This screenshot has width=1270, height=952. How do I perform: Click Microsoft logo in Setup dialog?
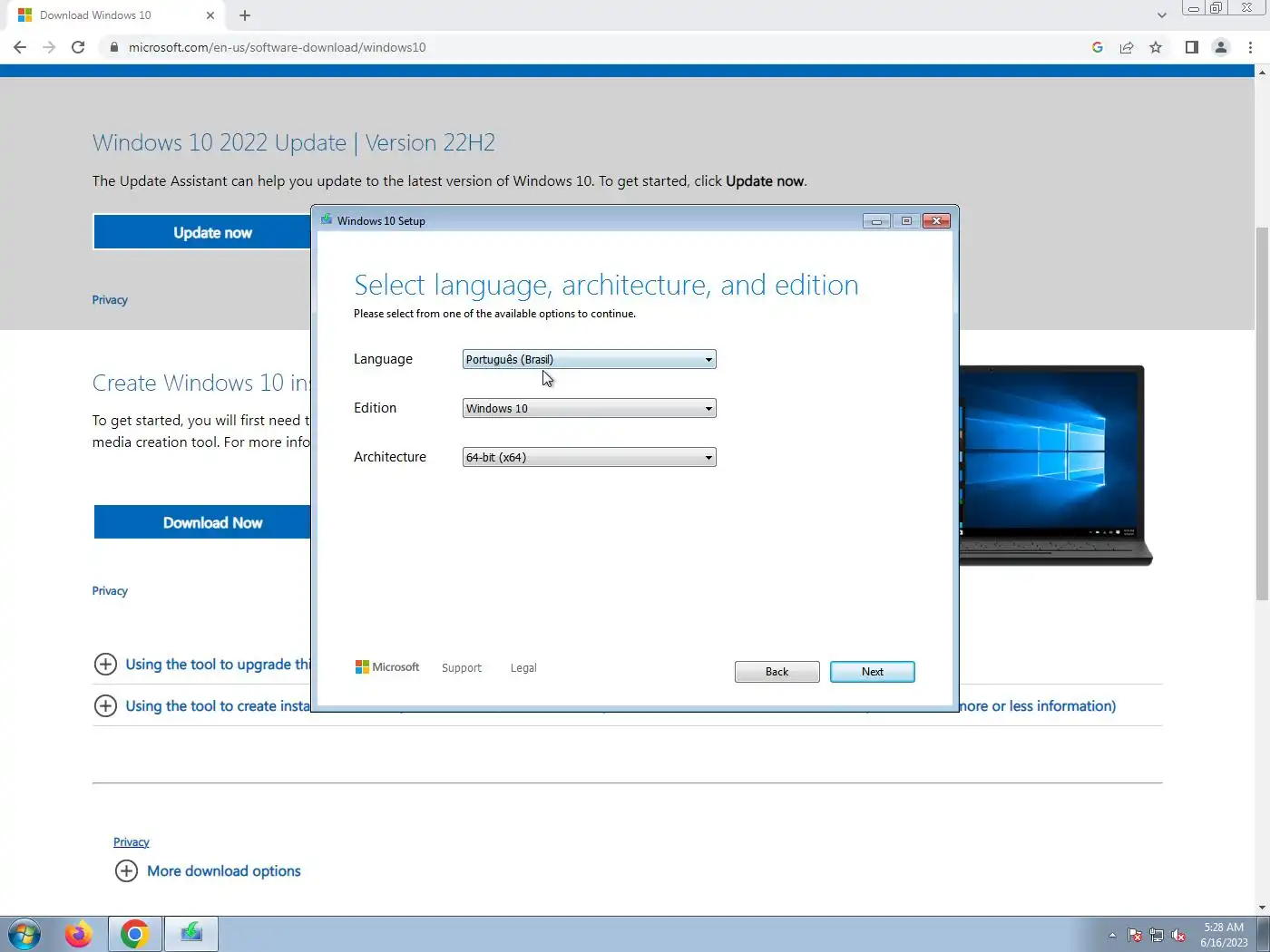tap(387, 667)
